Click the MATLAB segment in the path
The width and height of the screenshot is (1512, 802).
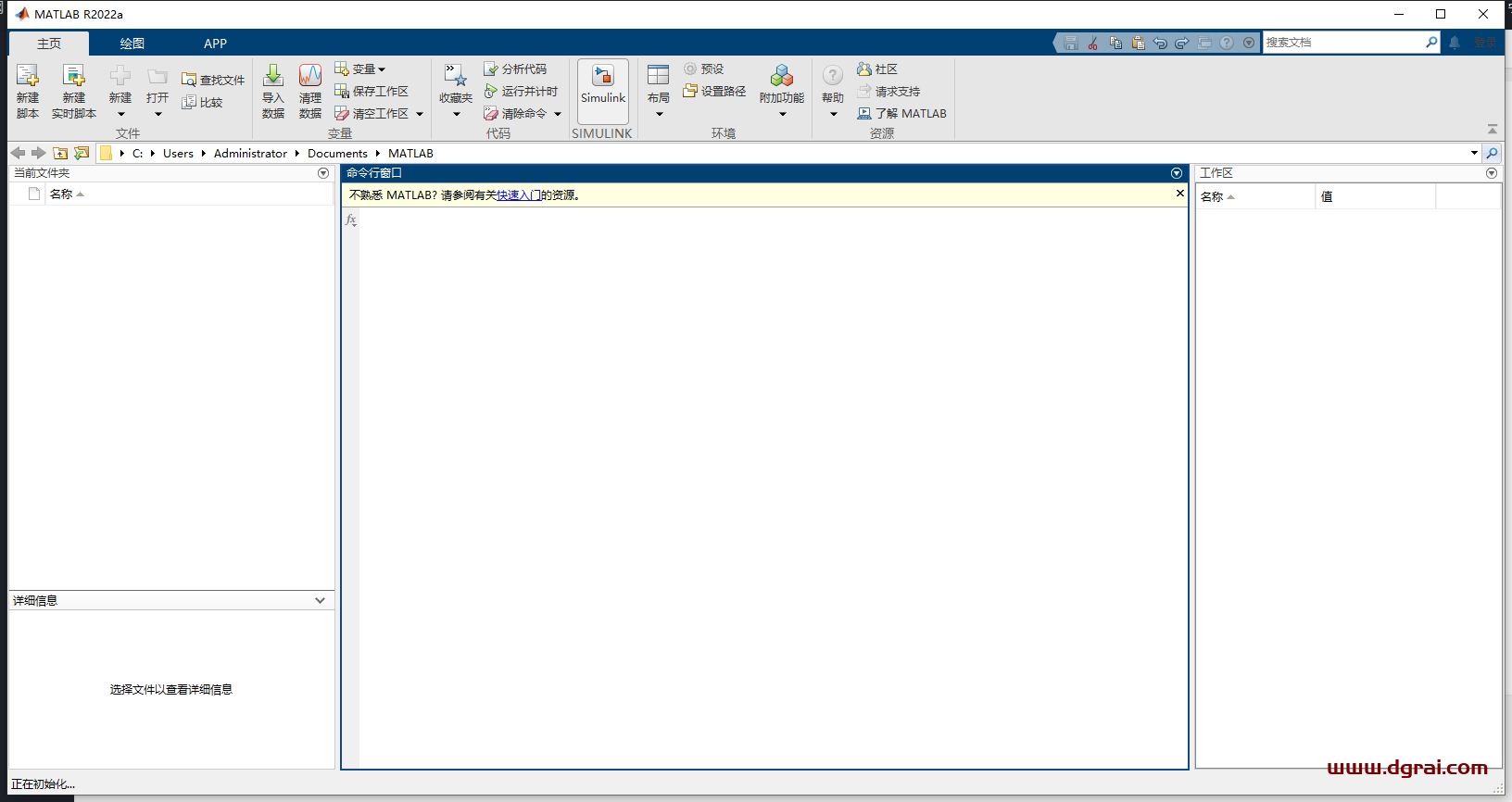[x=410, y=154]
